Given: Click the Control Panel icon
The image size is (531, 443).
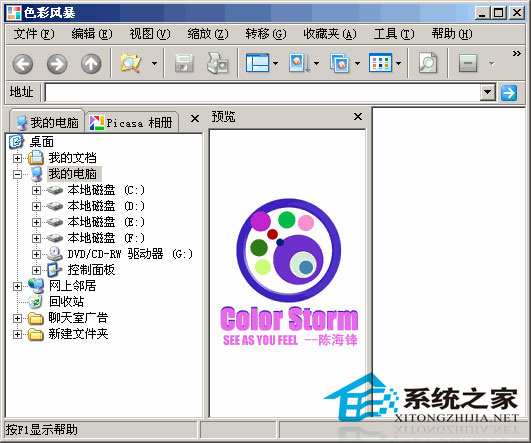Looking at the screenshot, I should [x=55, y=270].
